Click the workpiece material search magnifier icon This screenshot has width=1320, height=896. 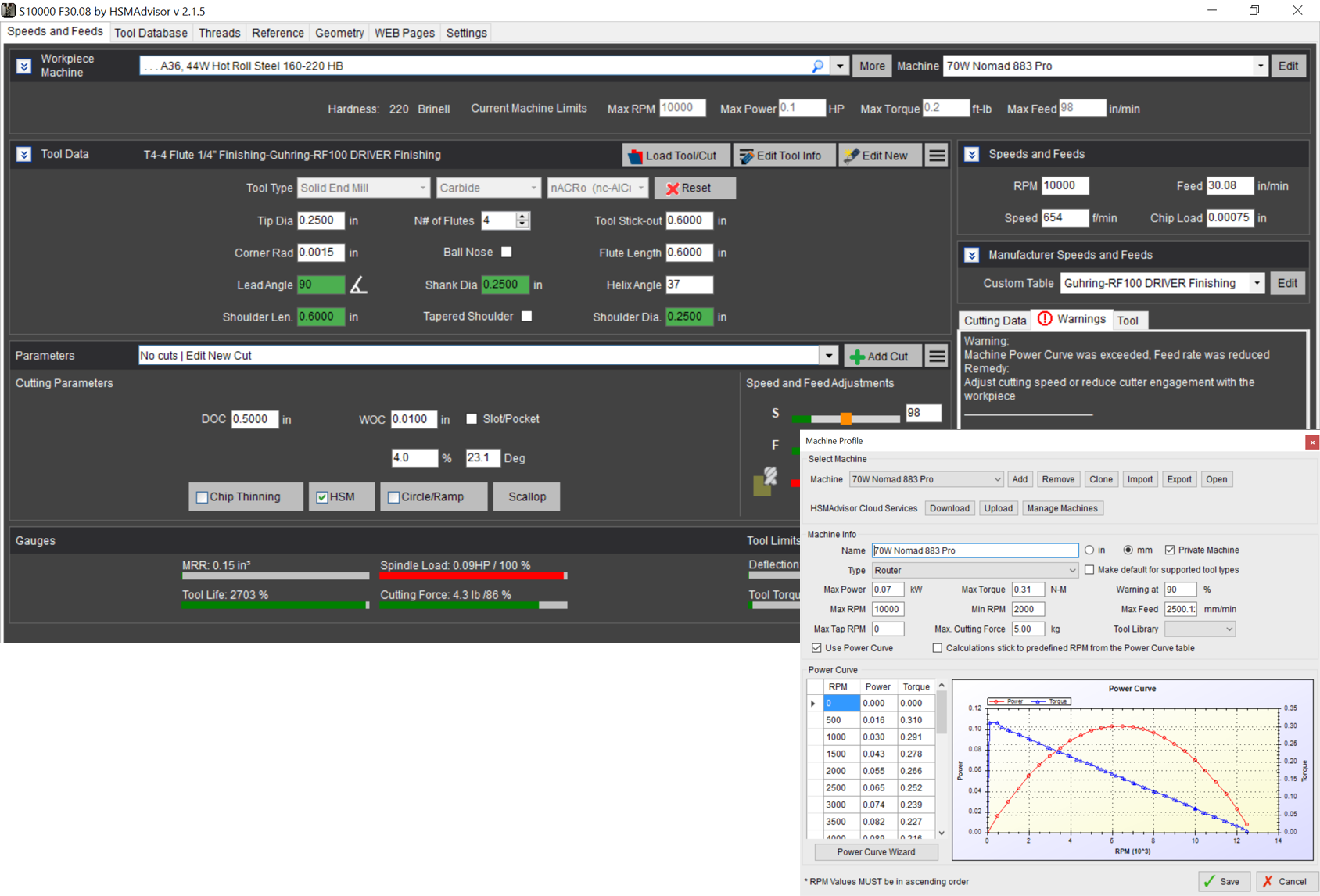(x=817, y=66)
